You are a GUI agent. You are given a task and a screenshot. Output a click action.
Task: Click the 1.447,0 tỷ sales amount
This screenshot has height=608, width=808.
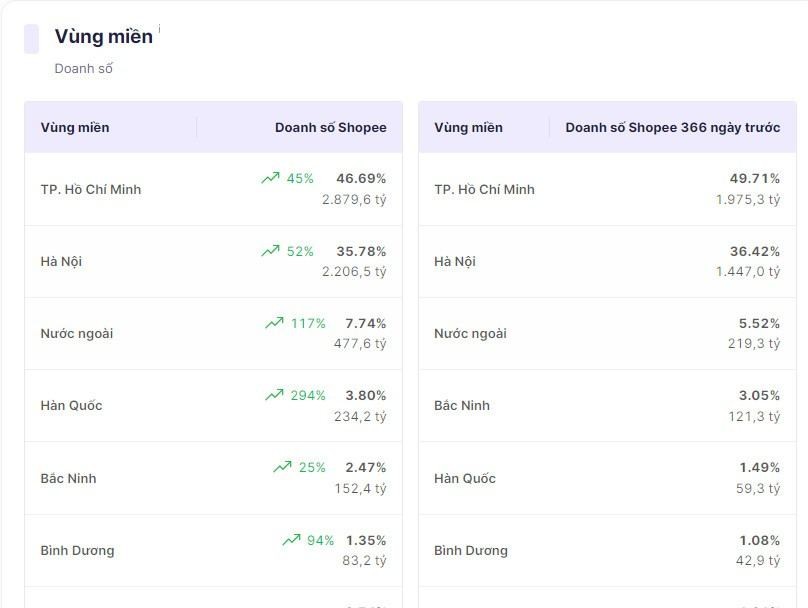[x=748, y=272]
